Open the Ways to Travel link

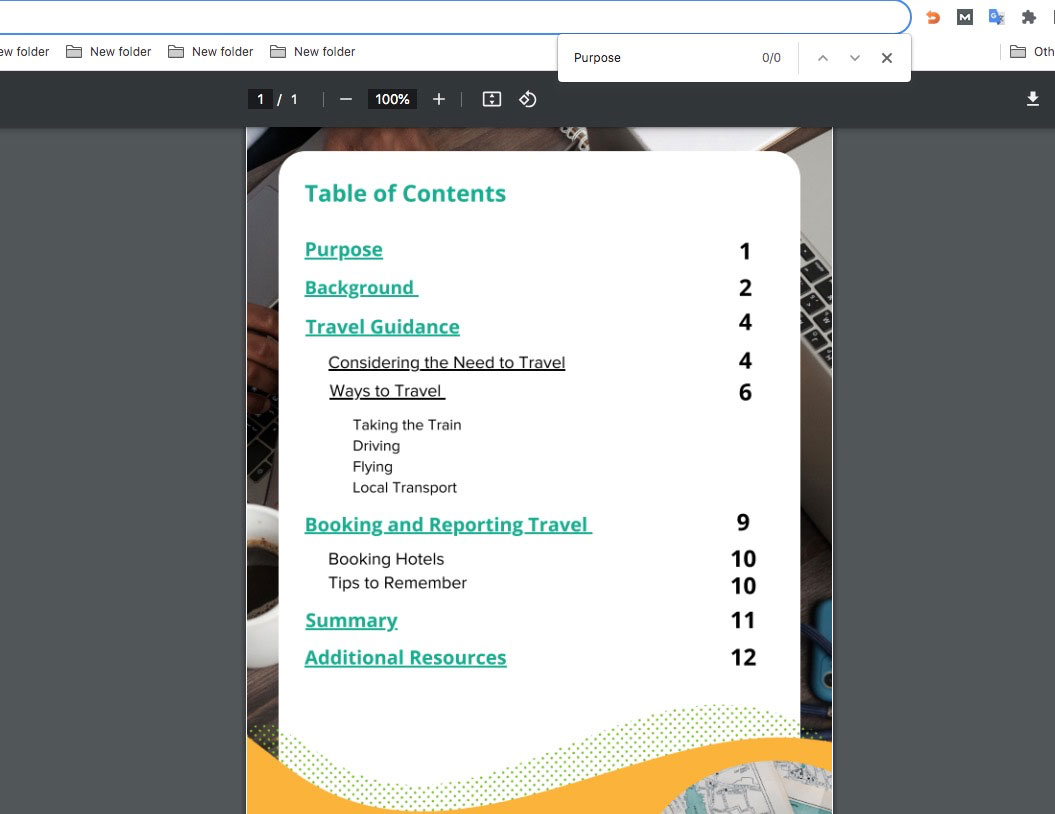(x=387, y=391)
